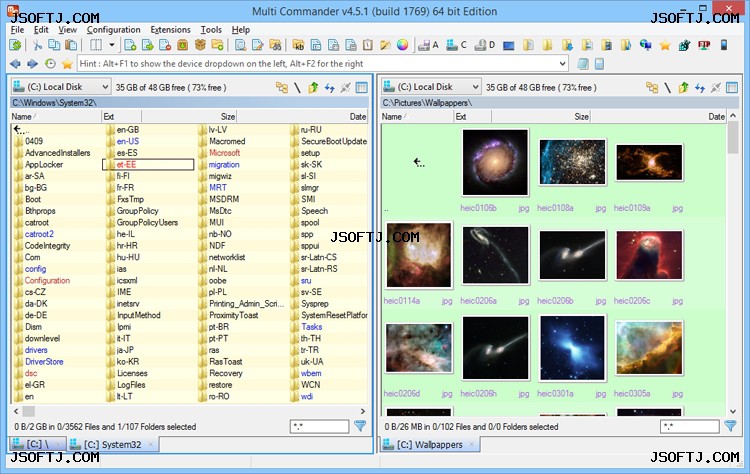
Task: Click right panel up folder icon
Action: (x=684, y=88)
